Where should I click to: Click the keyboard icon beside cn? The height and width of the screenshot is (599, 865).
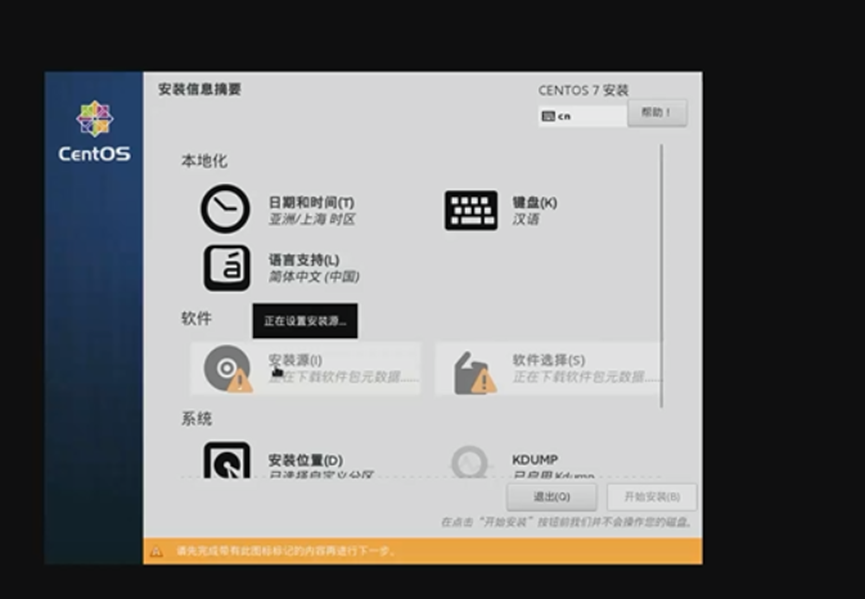548,116
